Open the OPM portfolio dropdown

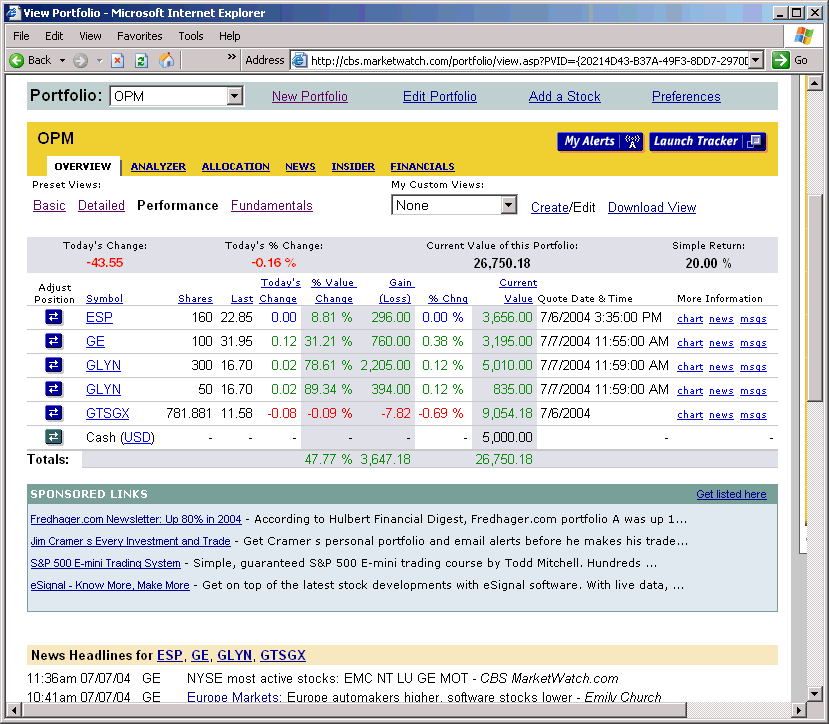pos(233,95)
